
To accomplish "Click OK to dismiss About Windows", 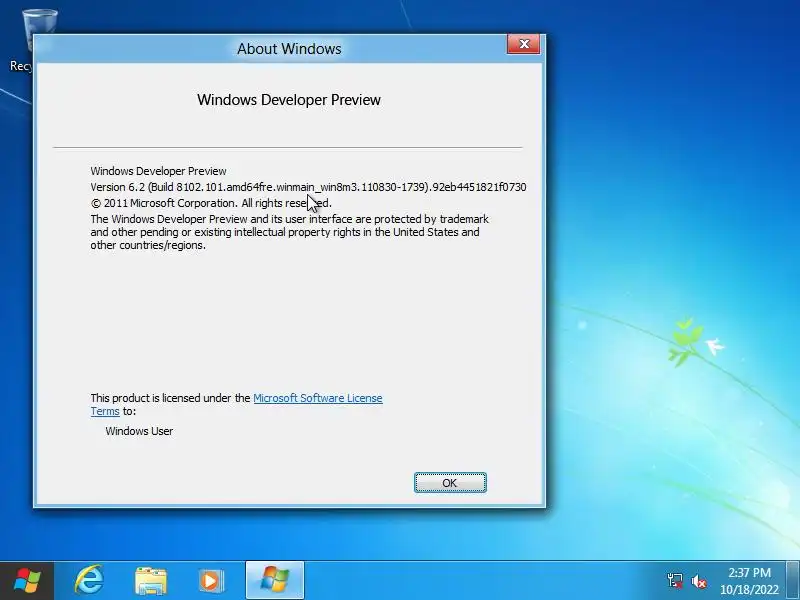I will point(450,483).
